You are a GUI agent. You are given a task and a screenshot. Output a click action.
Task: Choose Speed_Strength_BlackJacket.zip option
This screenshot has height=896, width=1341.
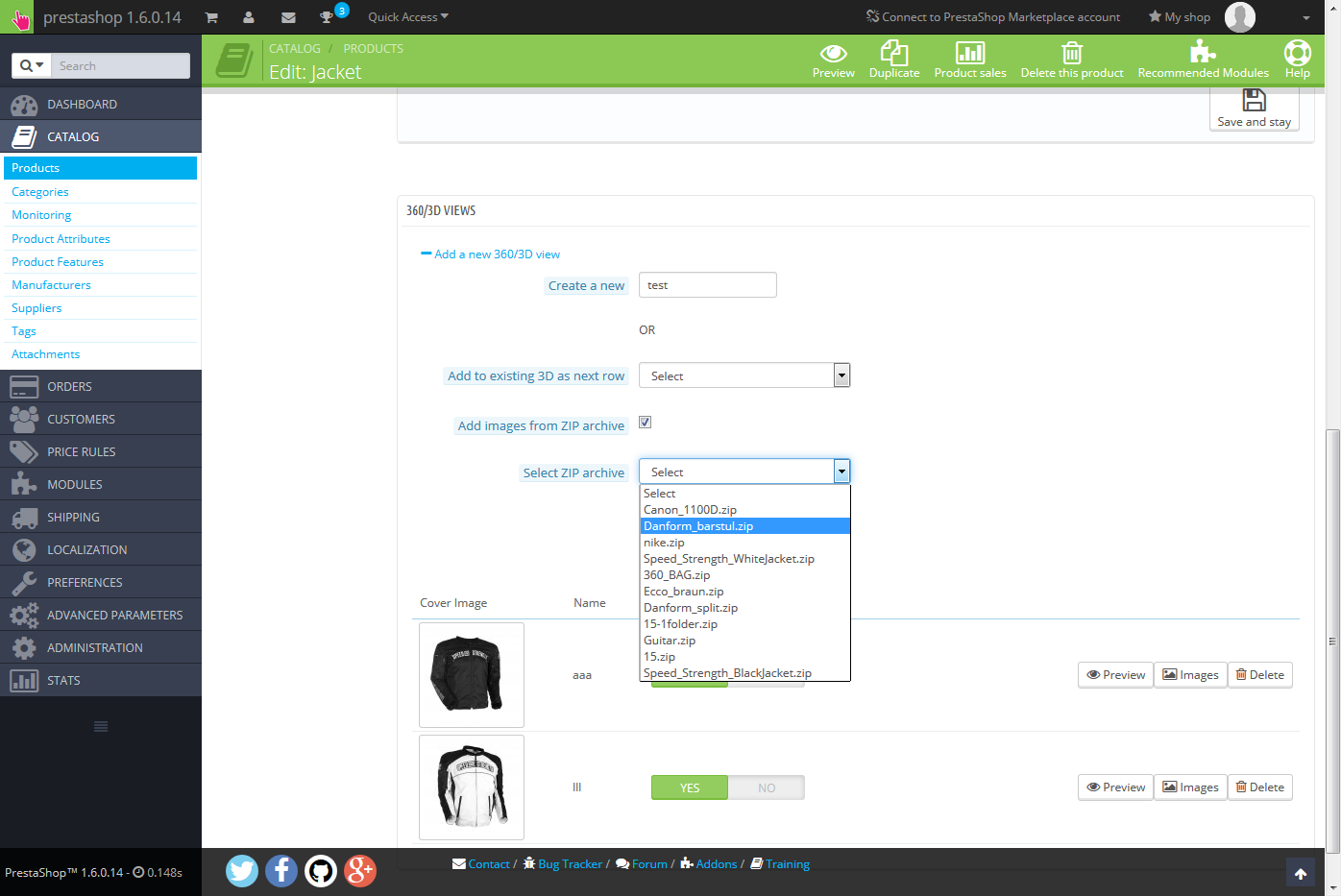(x=744, y=673)
